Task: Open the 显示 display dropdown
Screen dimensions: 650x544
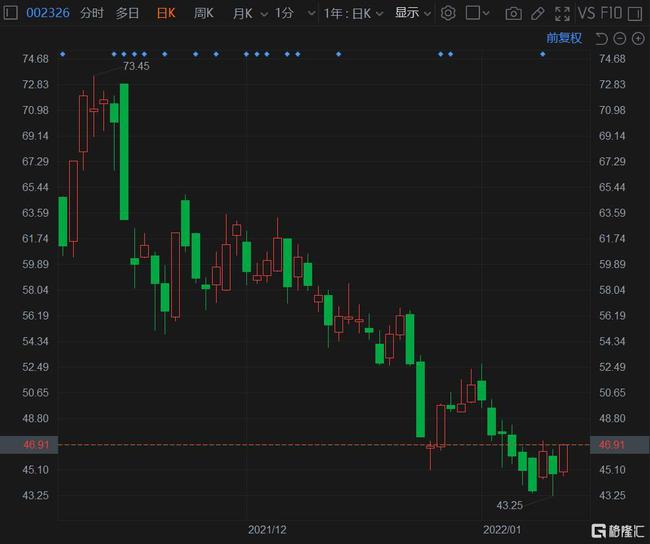Action: 413,13
